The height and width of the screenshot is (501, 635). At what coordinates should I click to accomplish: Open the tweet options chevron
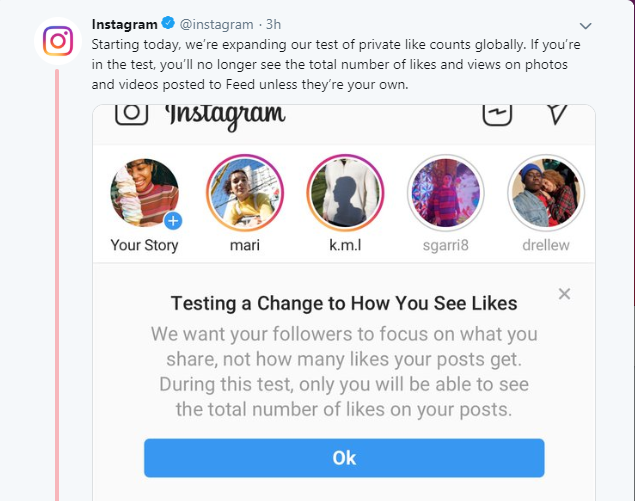click(585, 25)
